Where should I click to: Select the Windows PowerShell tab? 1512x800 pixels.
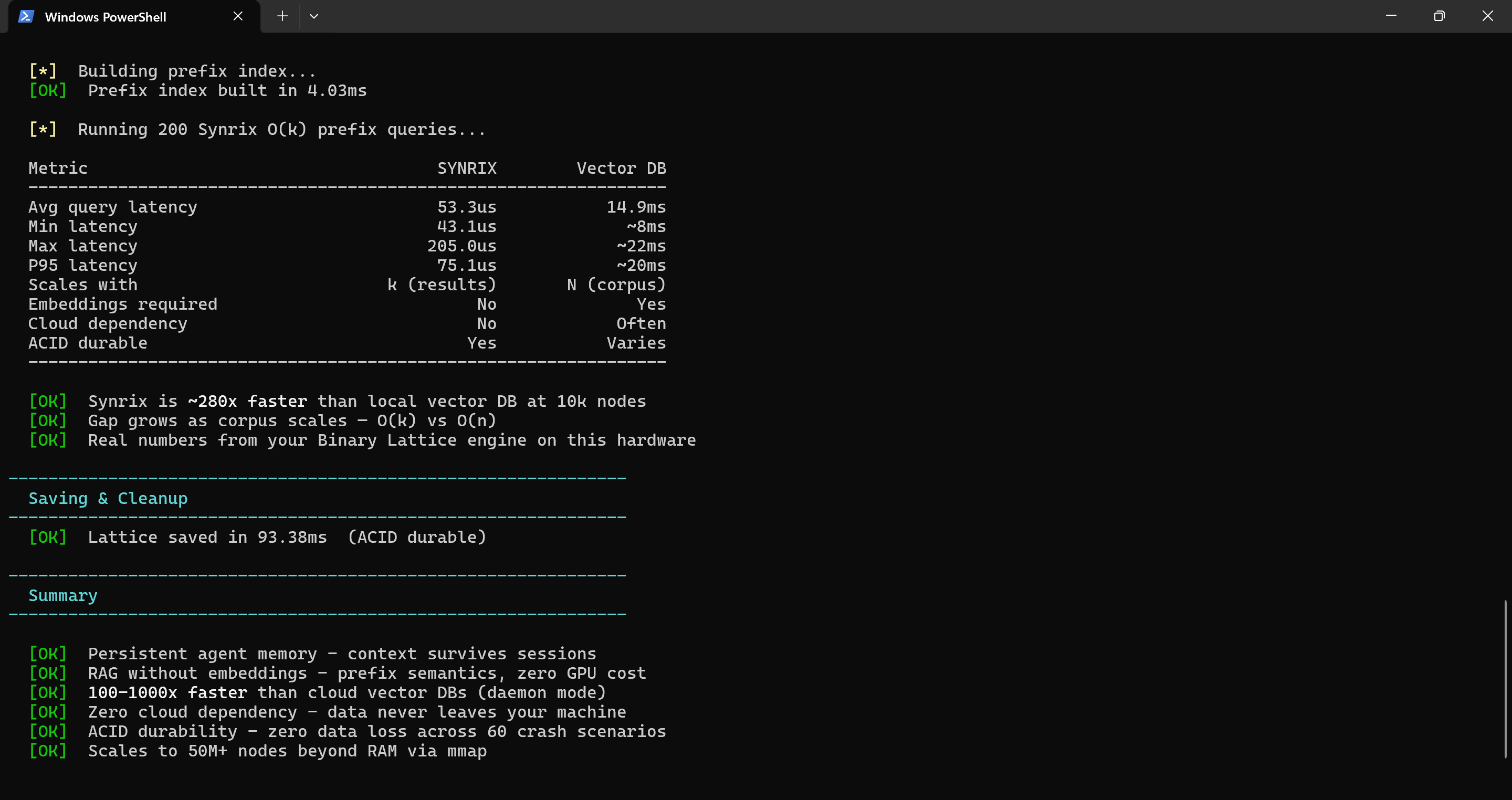click(x=106, y=17)
